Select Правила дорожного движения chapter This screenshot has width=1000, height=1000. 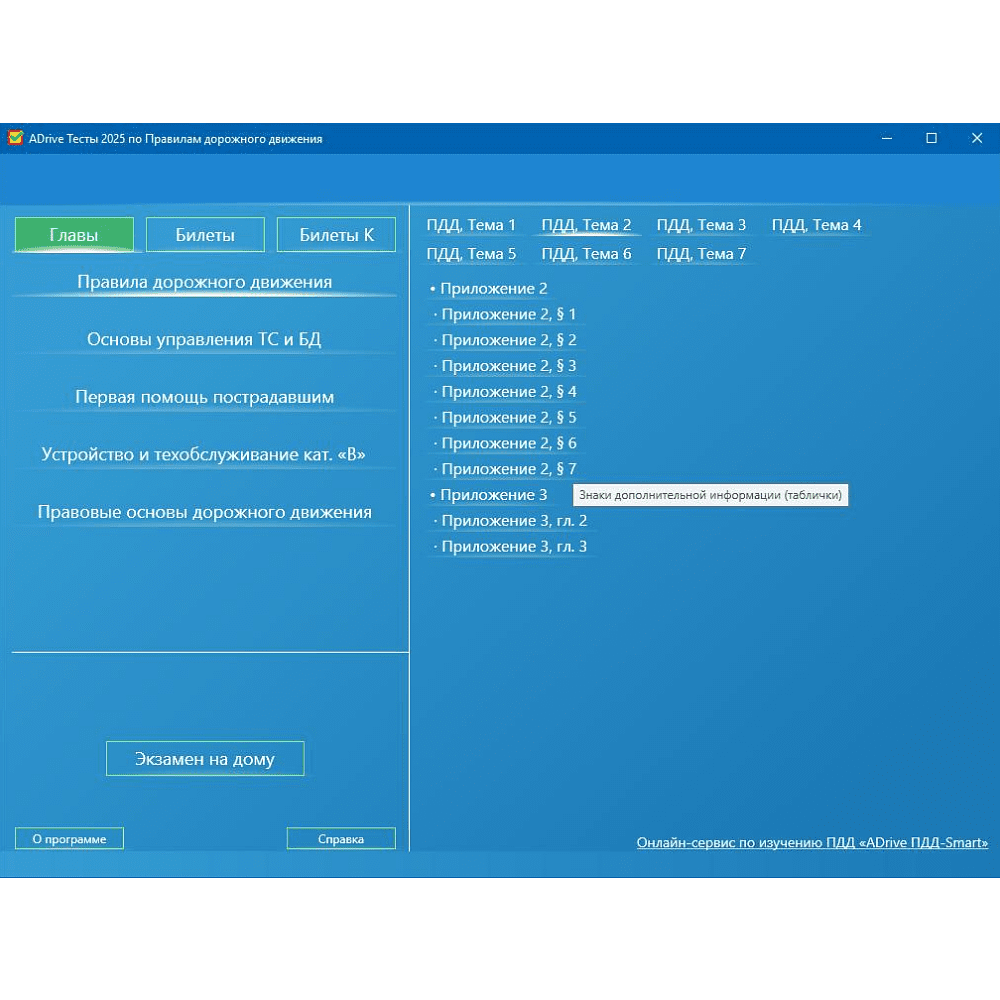pyautogui.click(x=204, y=282)
